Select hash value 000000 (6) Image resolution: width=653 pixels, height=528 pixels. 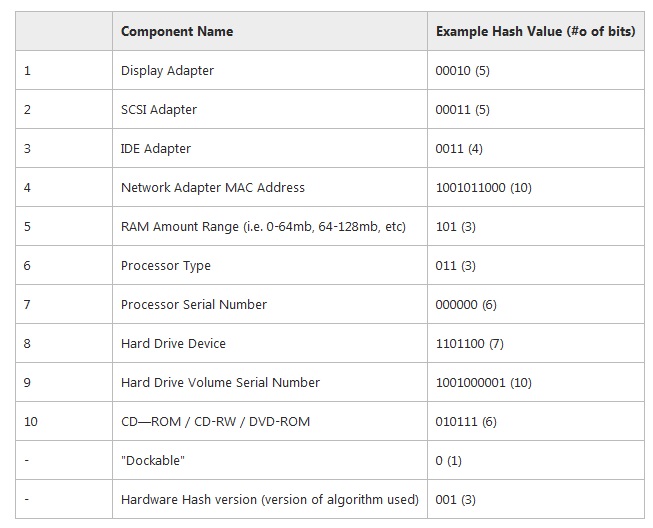point(466,304)
